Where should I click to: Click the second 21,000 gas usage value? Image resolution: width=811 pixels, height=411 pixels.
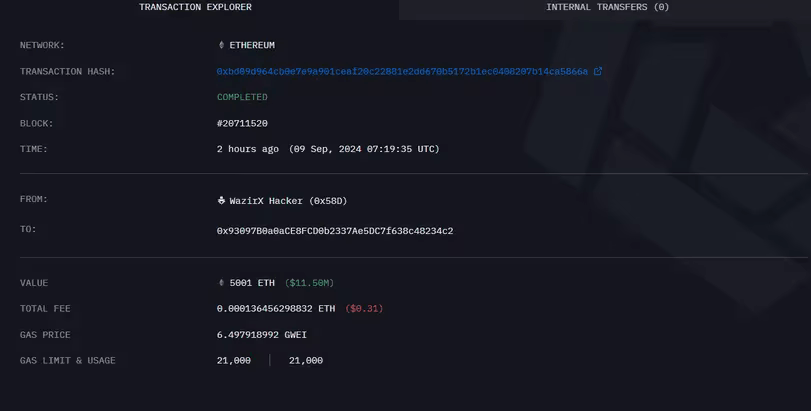(x=306, y=361)
